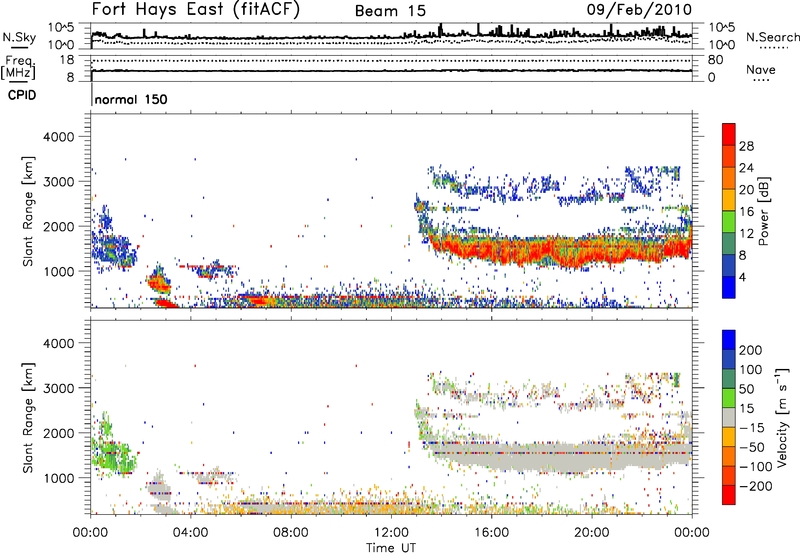The image size is (800, 554).
Task: Click "1000" on the velocity plot's range axis
Action: [59, 478]
